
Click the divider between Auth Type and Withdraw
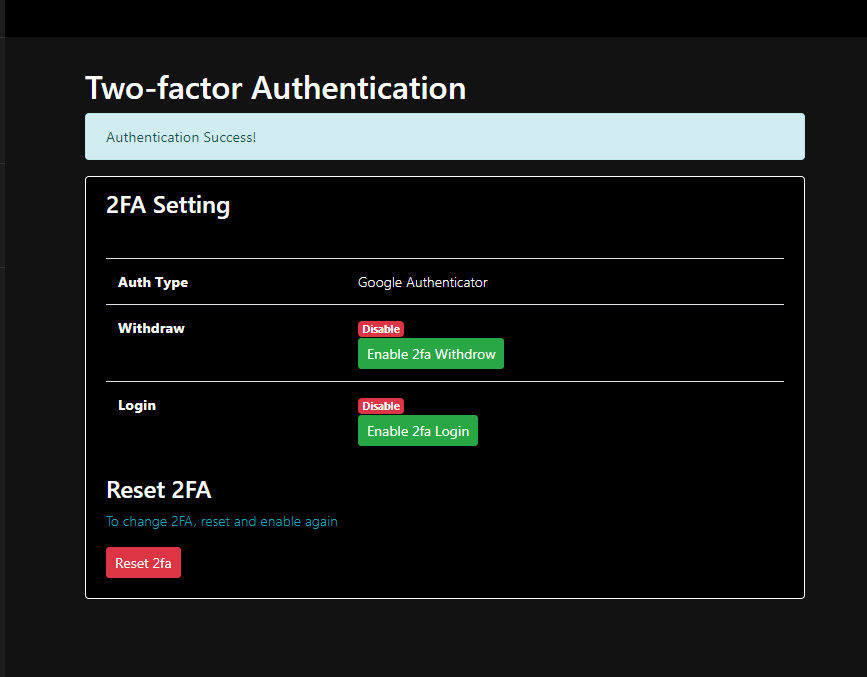[444, 304]
